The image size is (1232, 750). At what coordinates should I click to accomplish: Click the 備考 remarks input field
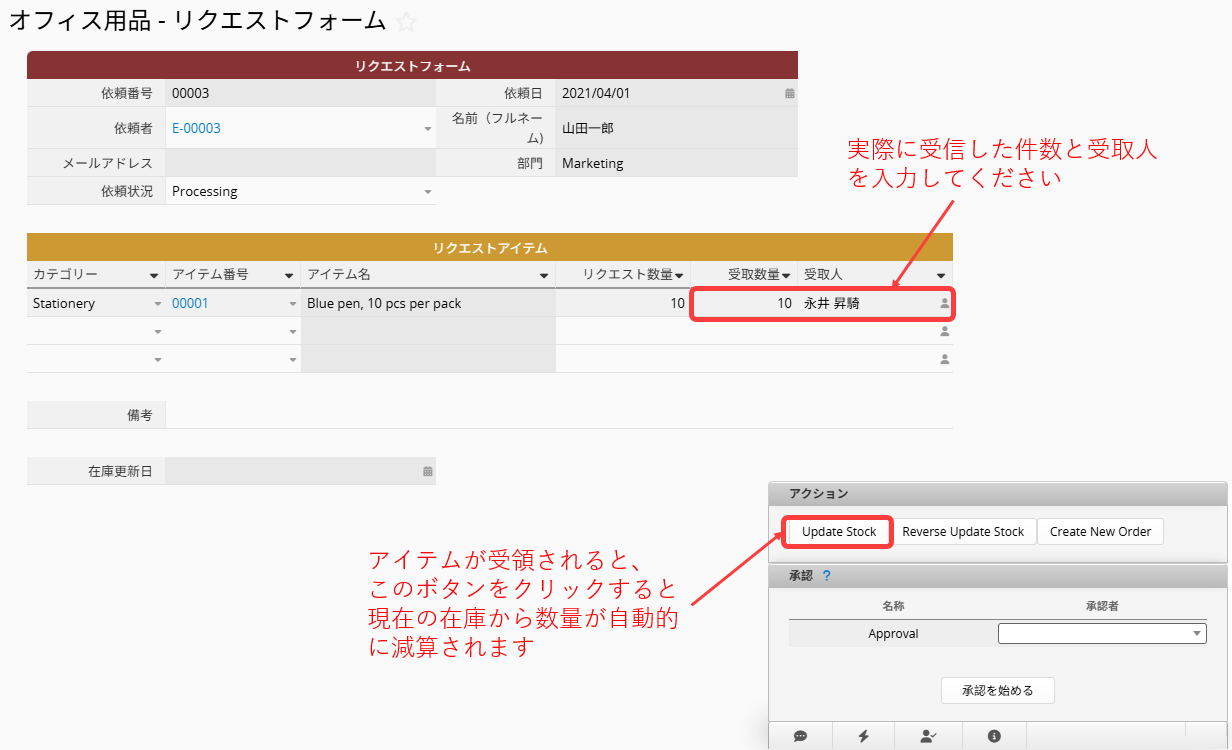coord(558,415)
